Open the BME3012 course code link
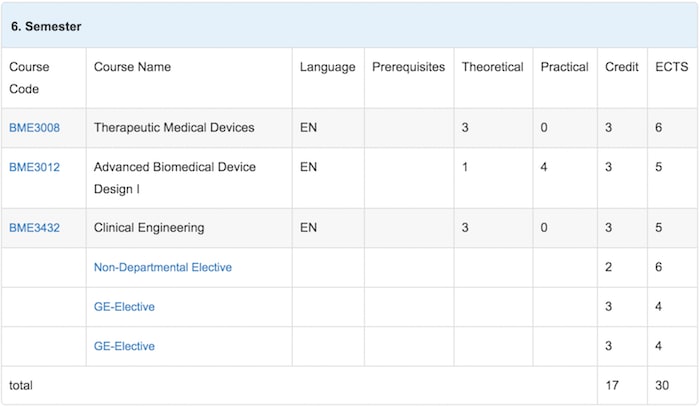 click(x=34, y=167)
